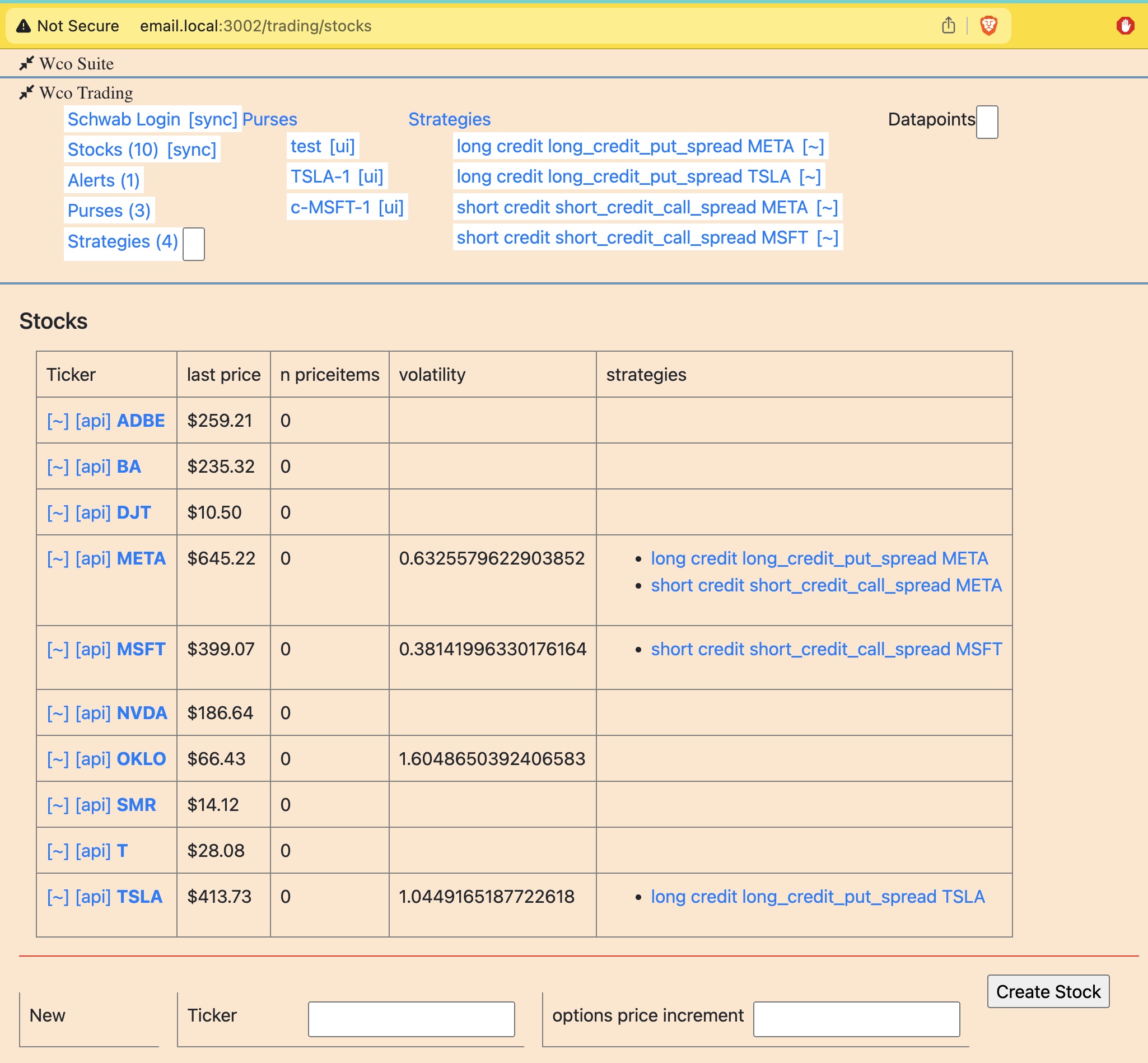This screenshot has height=1063, width=1148.
Task: Toggle the Datapoints checkbox
Action: [986, 122]
